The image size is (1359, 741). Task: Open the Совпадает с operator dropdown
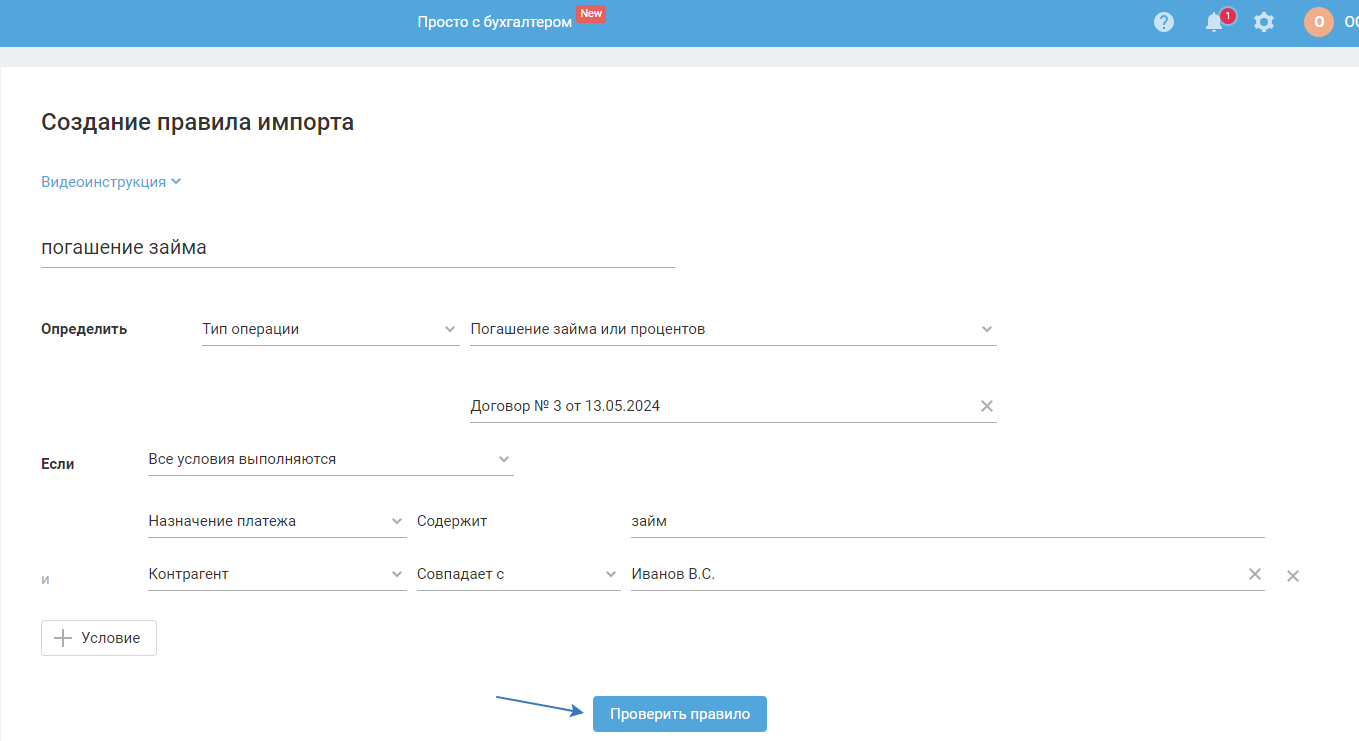click(518, 574)
